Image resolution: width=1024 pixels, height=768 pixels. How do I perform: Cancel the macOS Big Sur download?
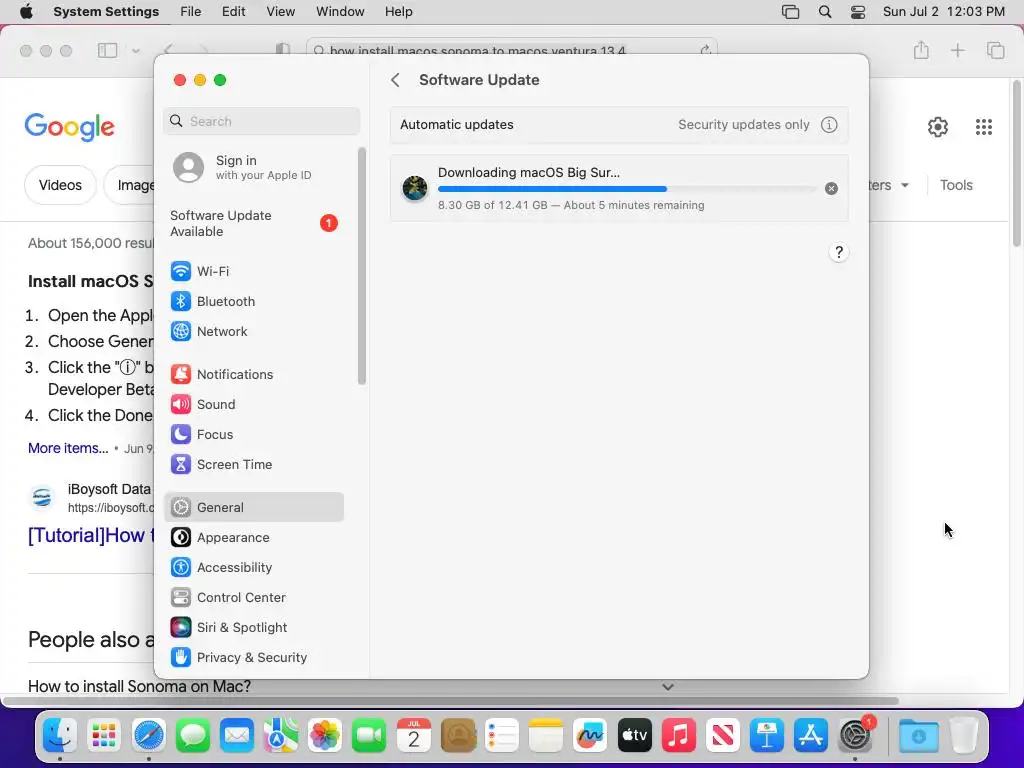tap(831, 189)
